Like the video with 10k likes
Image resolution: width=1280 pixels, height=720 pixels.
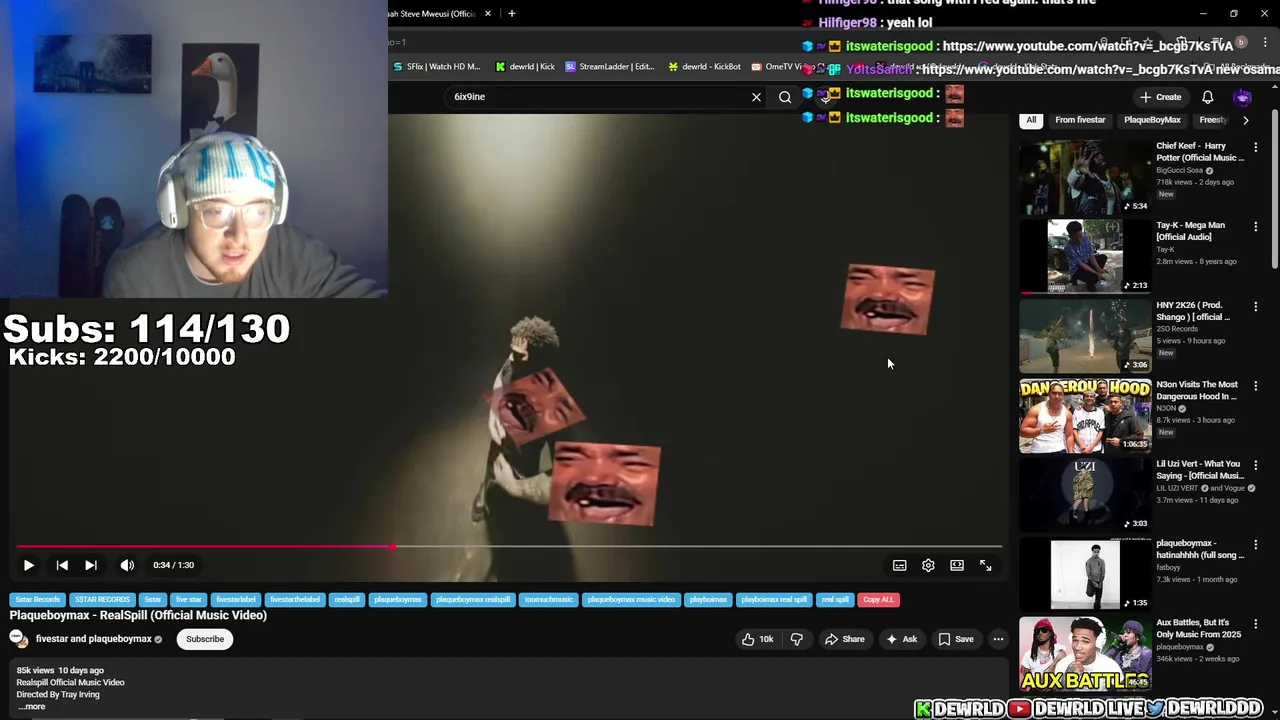pos(757,639)
